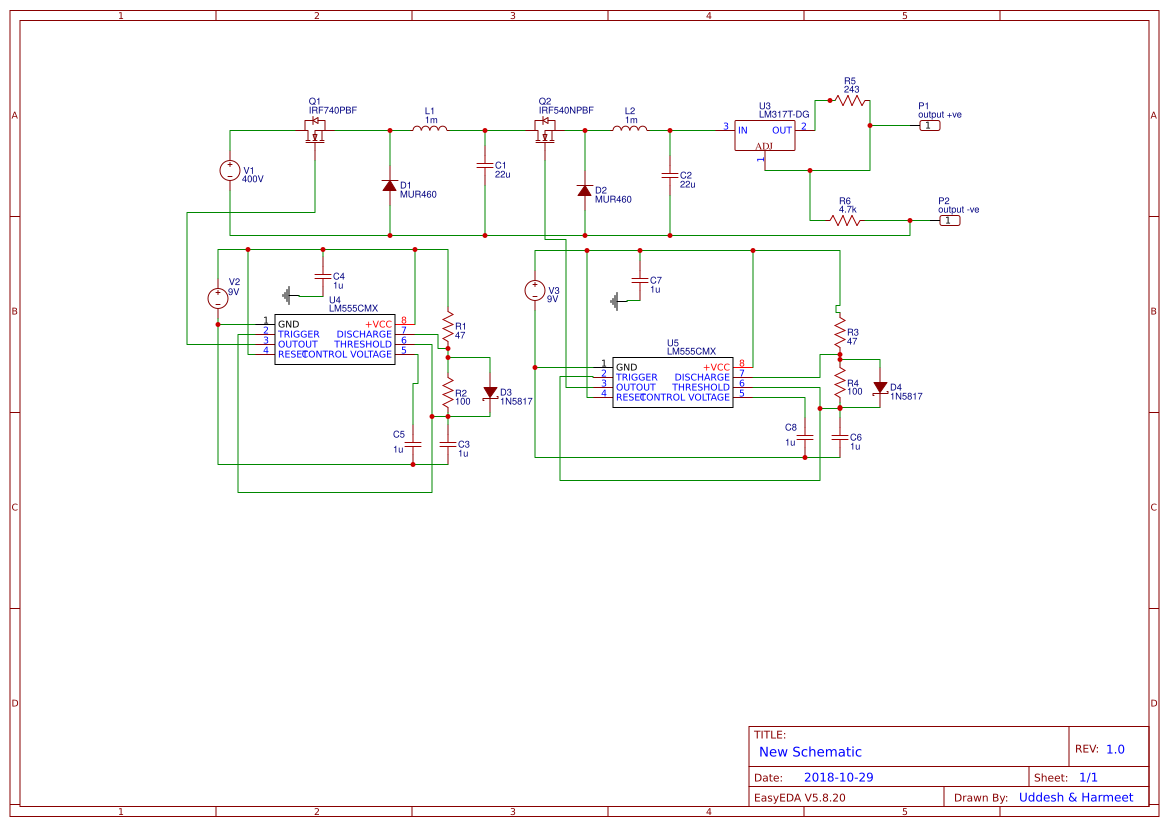Select the V1 400V voltage source symbol
1169x827 pixels.
(230, 171)
